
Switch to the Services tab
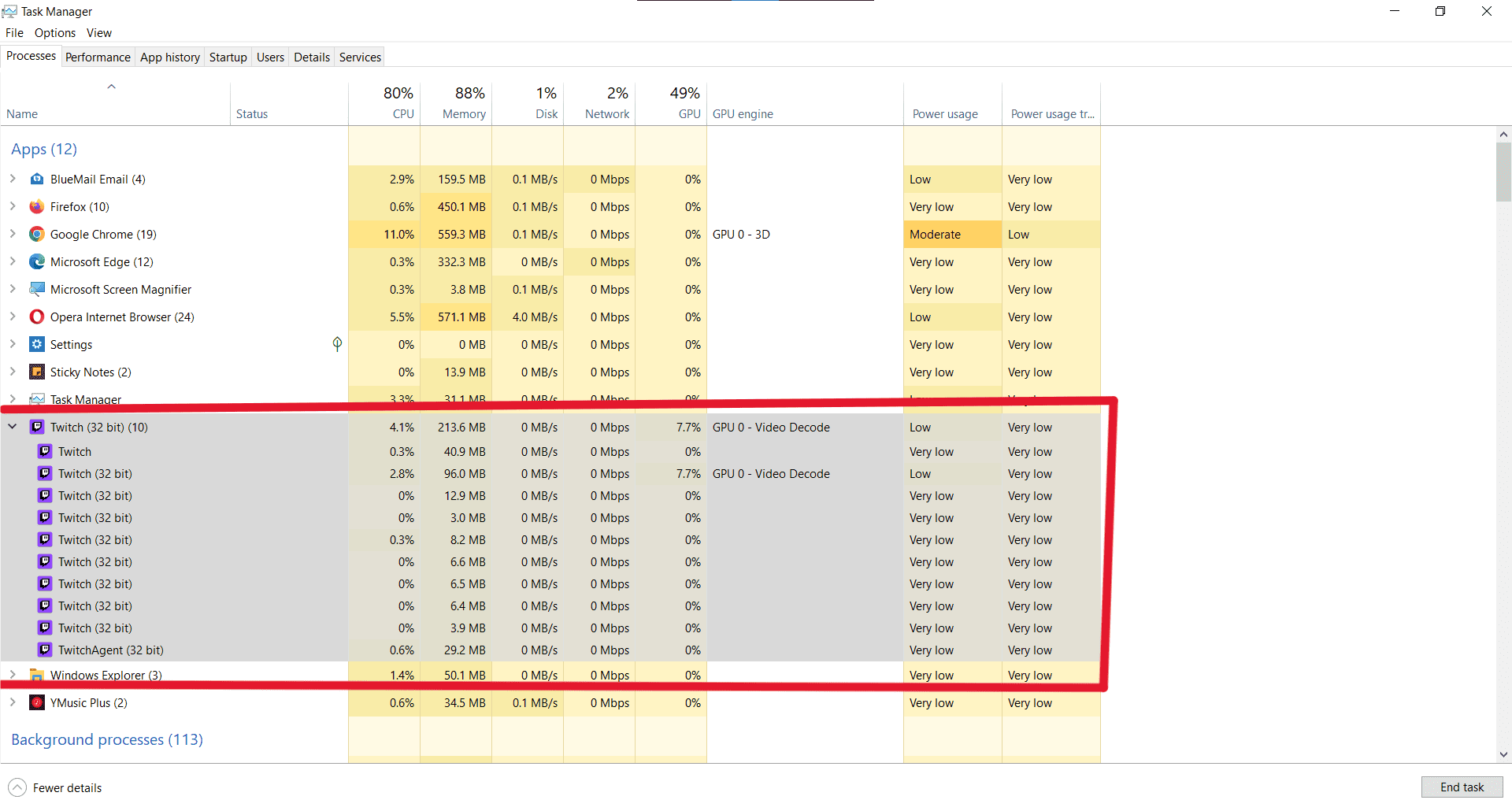click(360, 57)
